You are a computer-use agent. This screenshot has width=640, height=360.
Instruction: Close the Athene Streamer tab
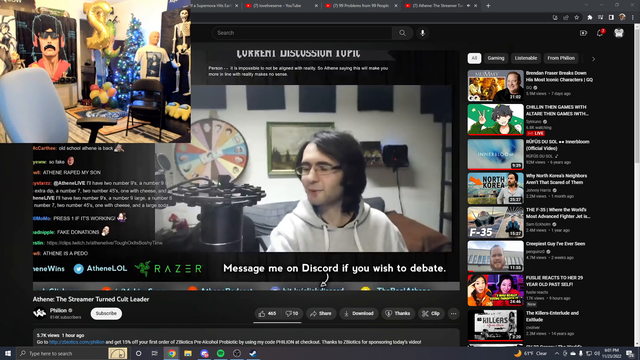coord(476,6)
